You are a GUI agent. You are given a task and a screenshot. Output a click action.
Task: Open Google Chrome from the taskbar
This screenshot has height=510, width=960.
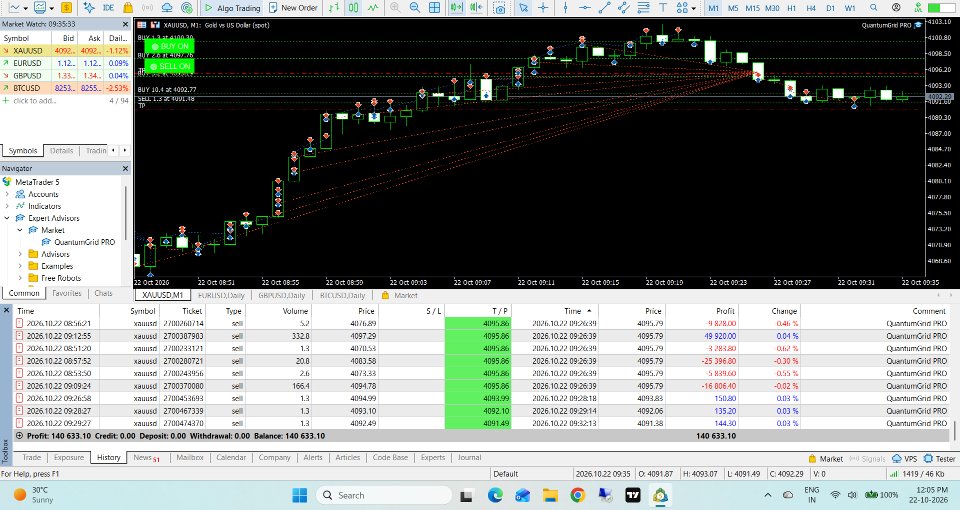pyautogui.click(x=577, y=495)
